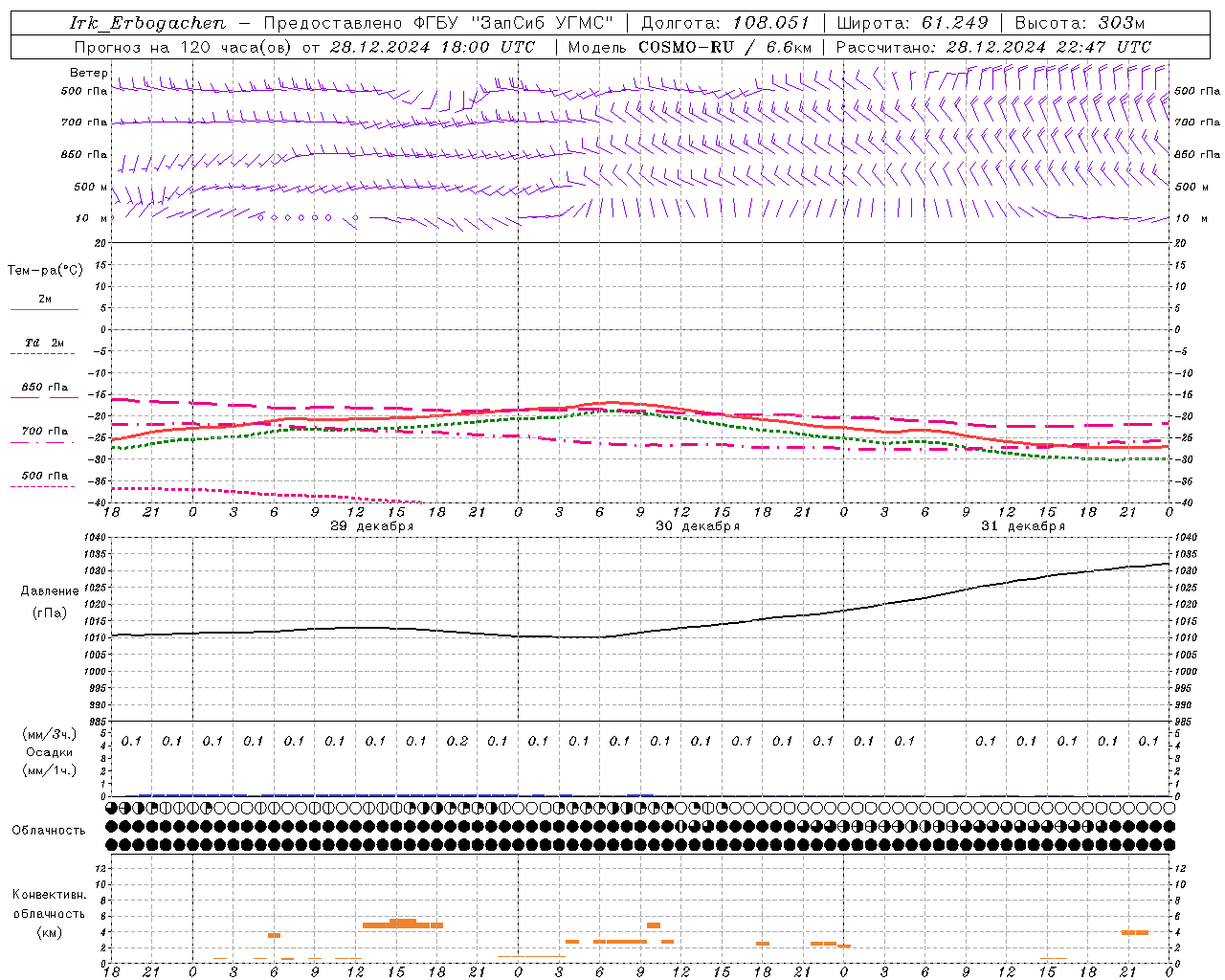Image resolution: width=1225 pixels, height=980 pixels.
Task: Click the latitude value "Широта: 61.249"
Action: [x=912, y=23]
